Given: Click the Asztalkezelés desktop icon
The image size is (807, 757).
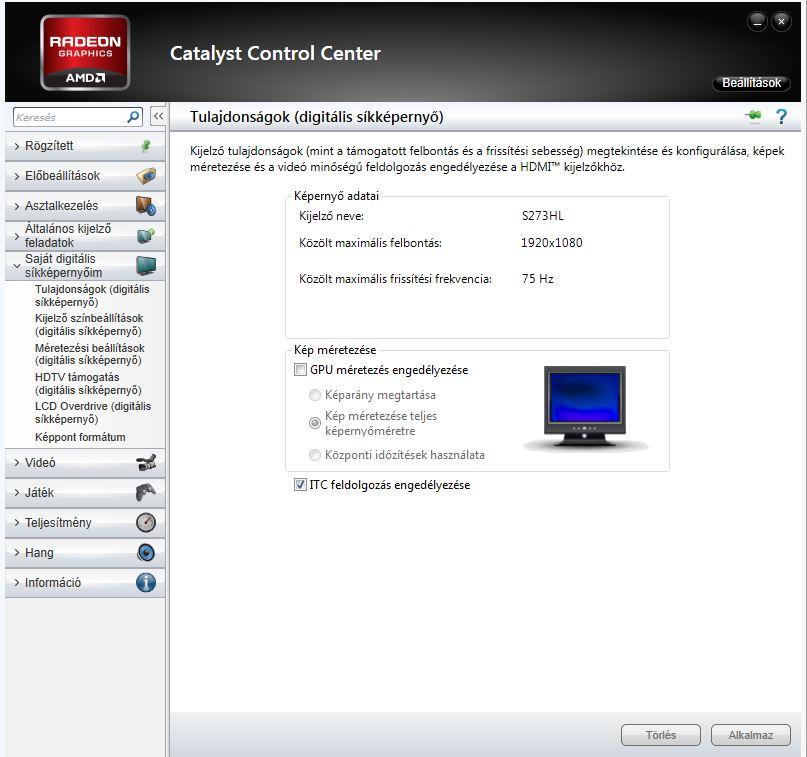Looking at the screenshot, I should coord(146,206).
